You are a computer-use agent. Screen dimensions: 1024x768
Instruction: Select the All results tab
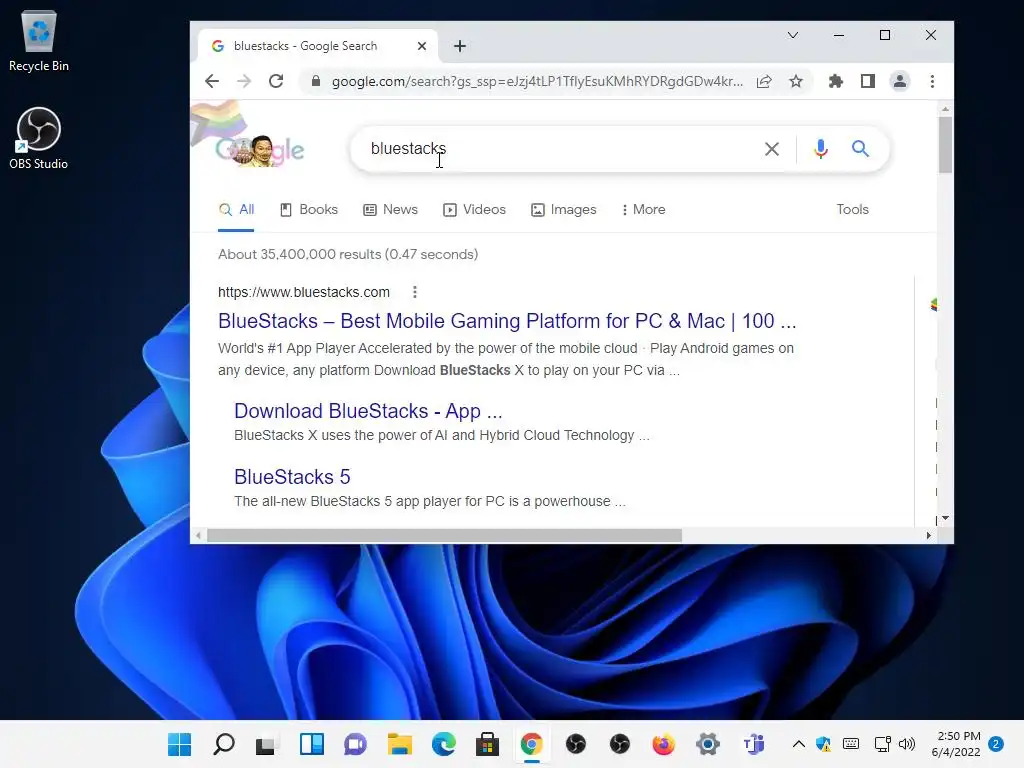tap(236, 210)
